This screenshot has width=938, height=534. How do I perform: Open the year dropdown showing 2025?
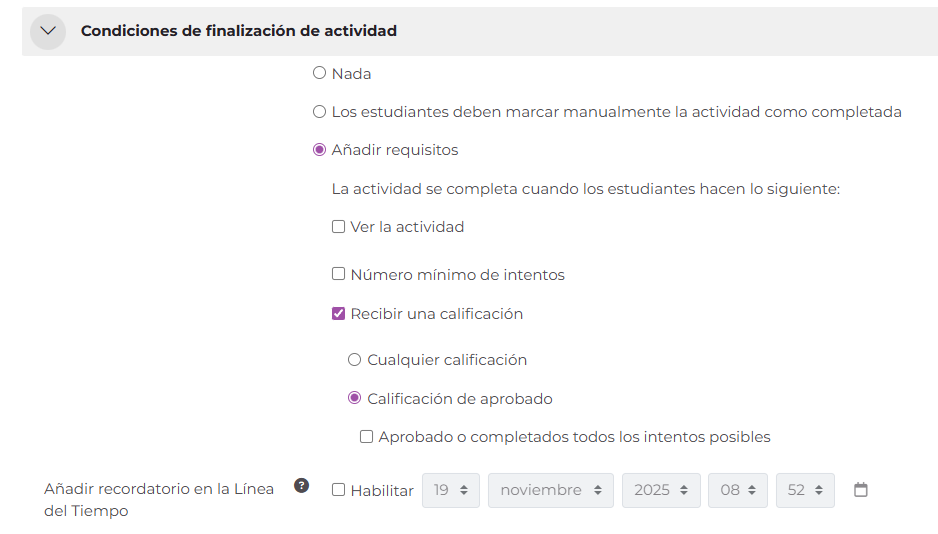[x=660, y=490]
